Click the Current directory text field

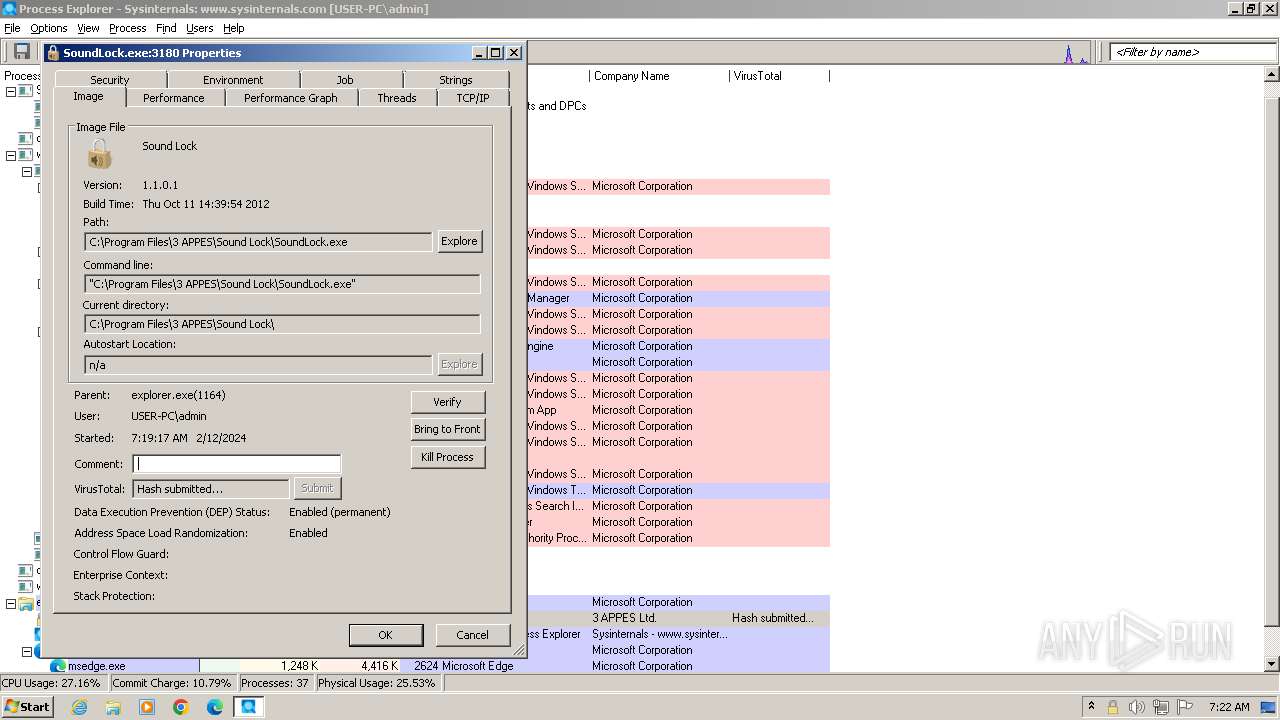coord(282,324)
